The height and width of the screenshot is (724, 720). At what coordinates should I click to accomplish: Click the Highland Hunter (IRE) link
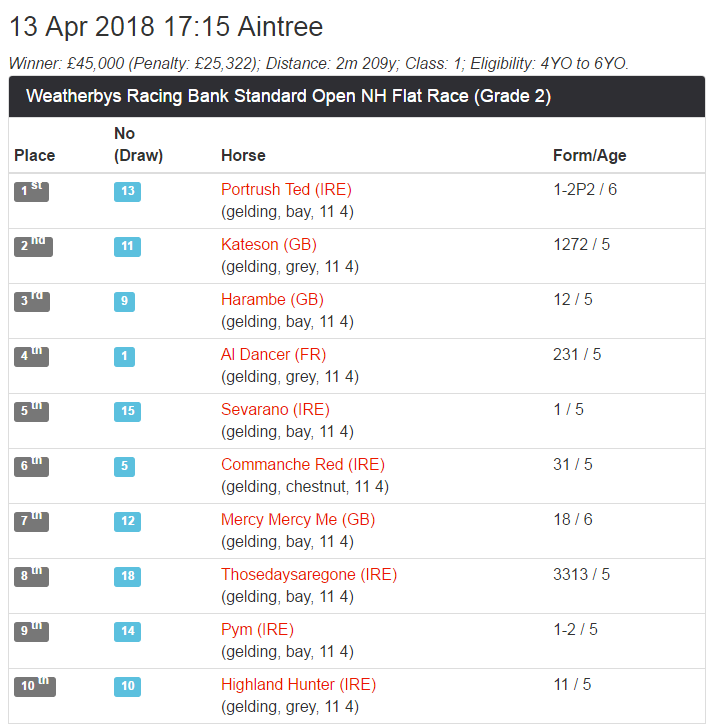[298, 685]
